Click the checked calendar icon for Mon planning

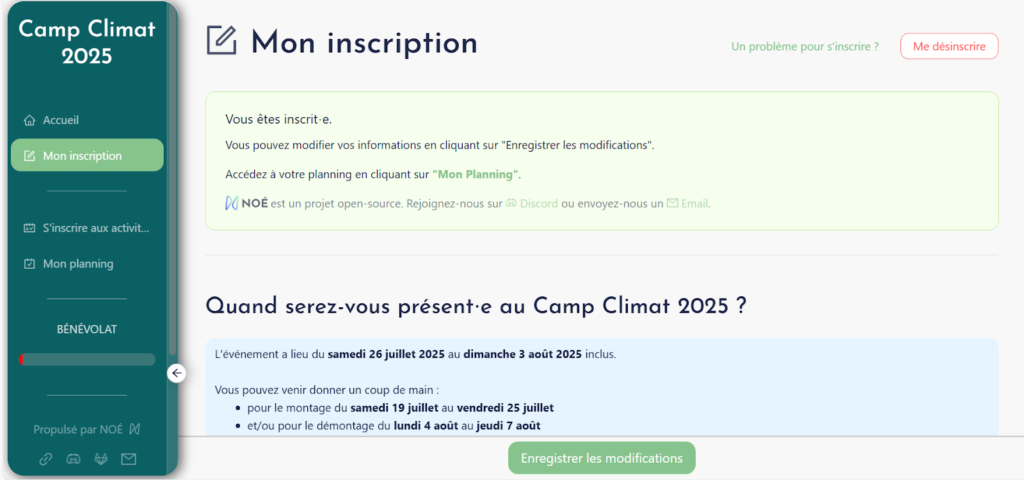click(x=29, y=264)
